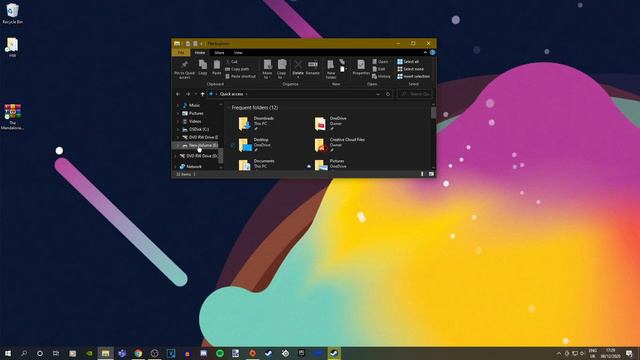Viewport: 640px width, 360px height.
Task: Open the address bar history dropdown
Action: tap(378, 94)
